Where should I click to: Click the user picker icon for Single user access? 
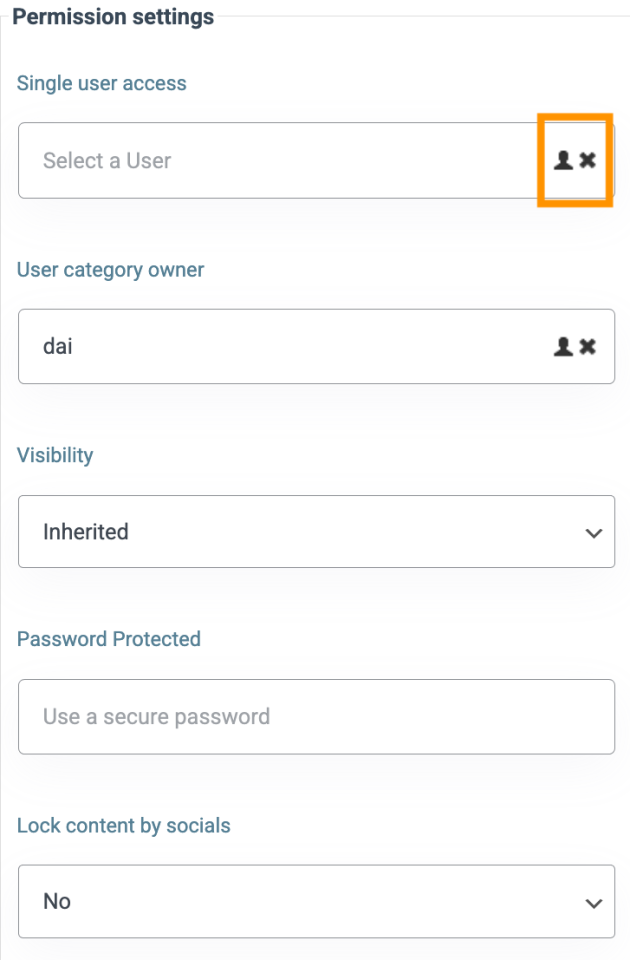(x=564, y=160)
